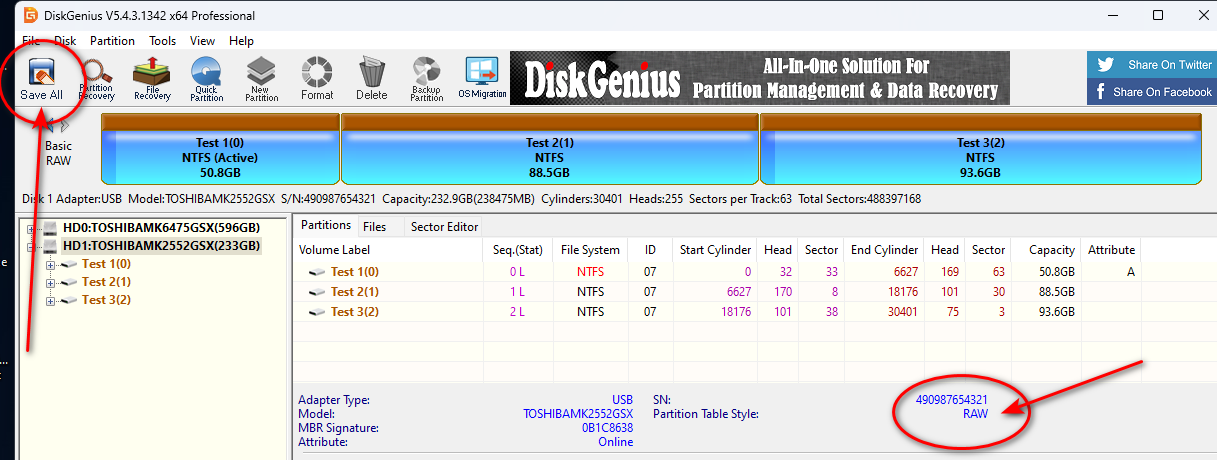Screen dimensions: 1217x460
Task: Click Seq.(Stat) column header
Action: click(x=516, y=250)
